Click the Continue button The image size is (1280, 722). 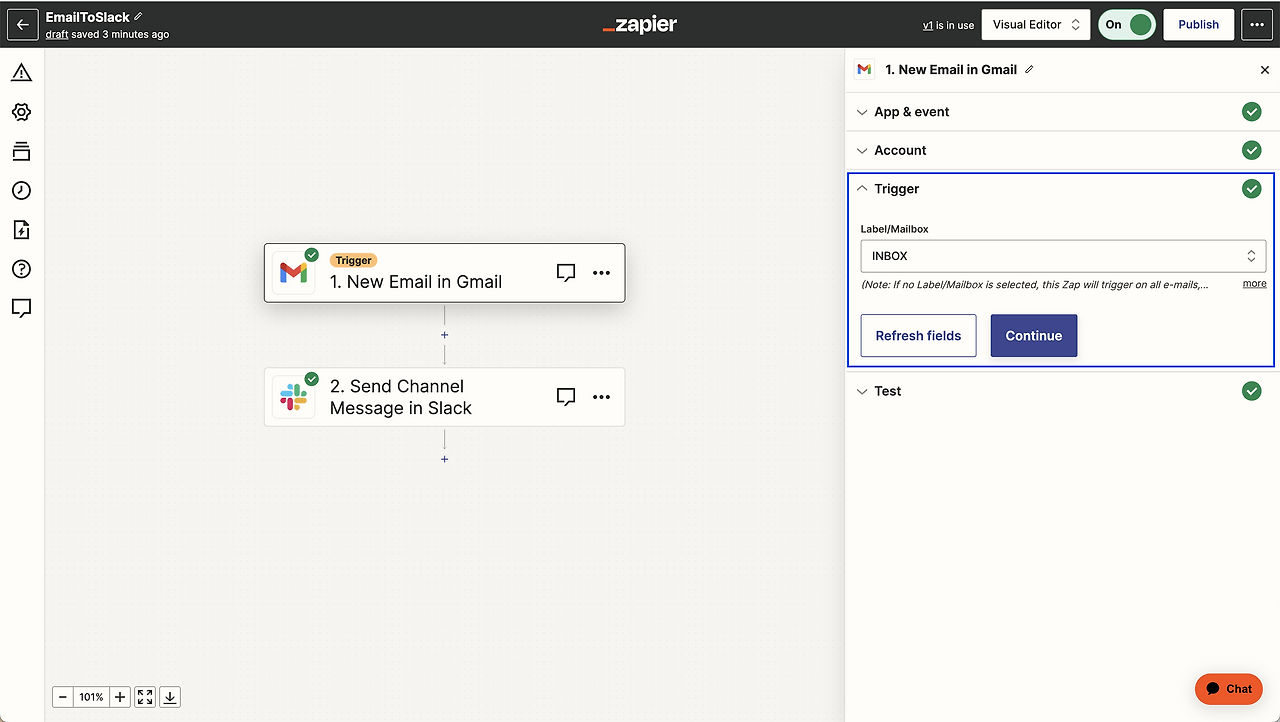click(x=1034, y=336)
